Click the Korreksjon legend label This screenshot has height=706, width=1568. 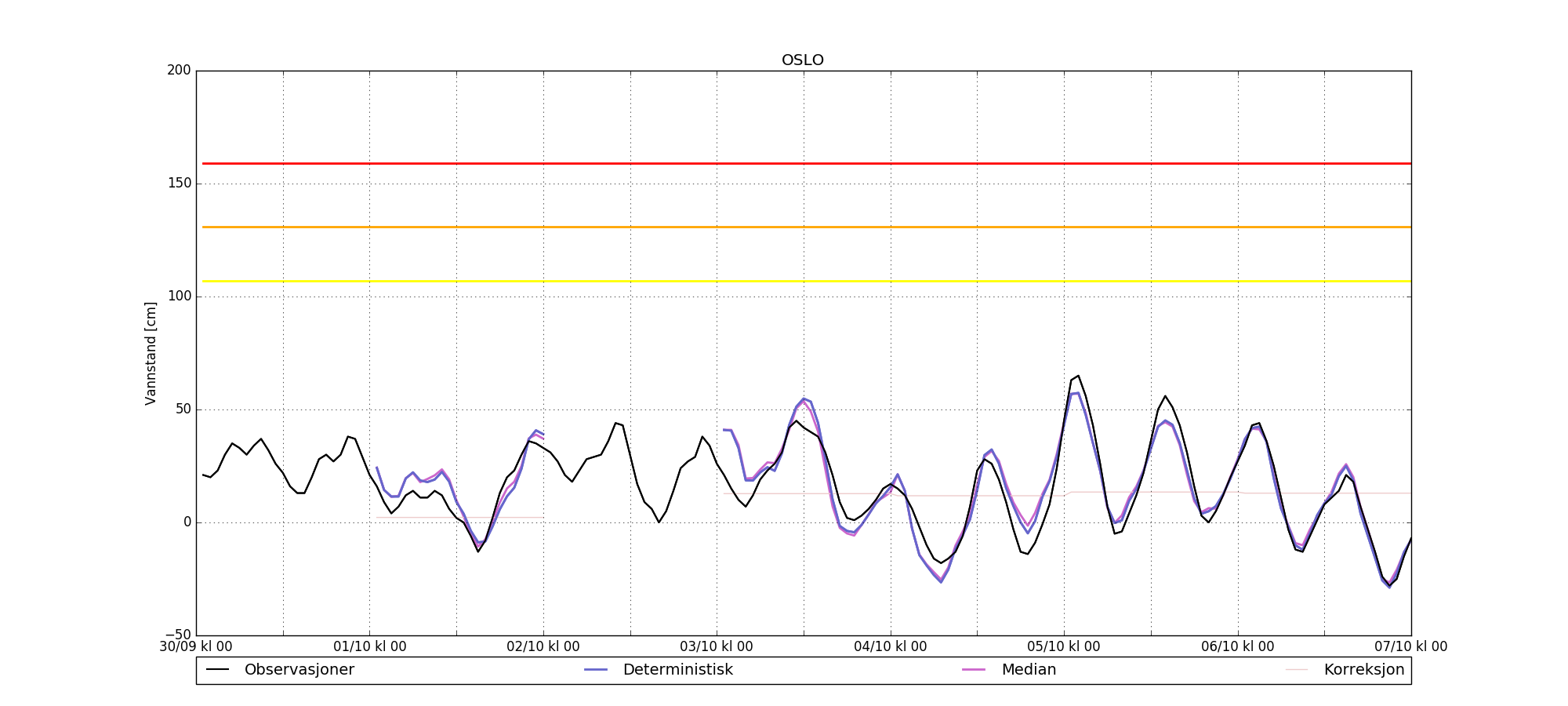click(x=1363, y=670)
